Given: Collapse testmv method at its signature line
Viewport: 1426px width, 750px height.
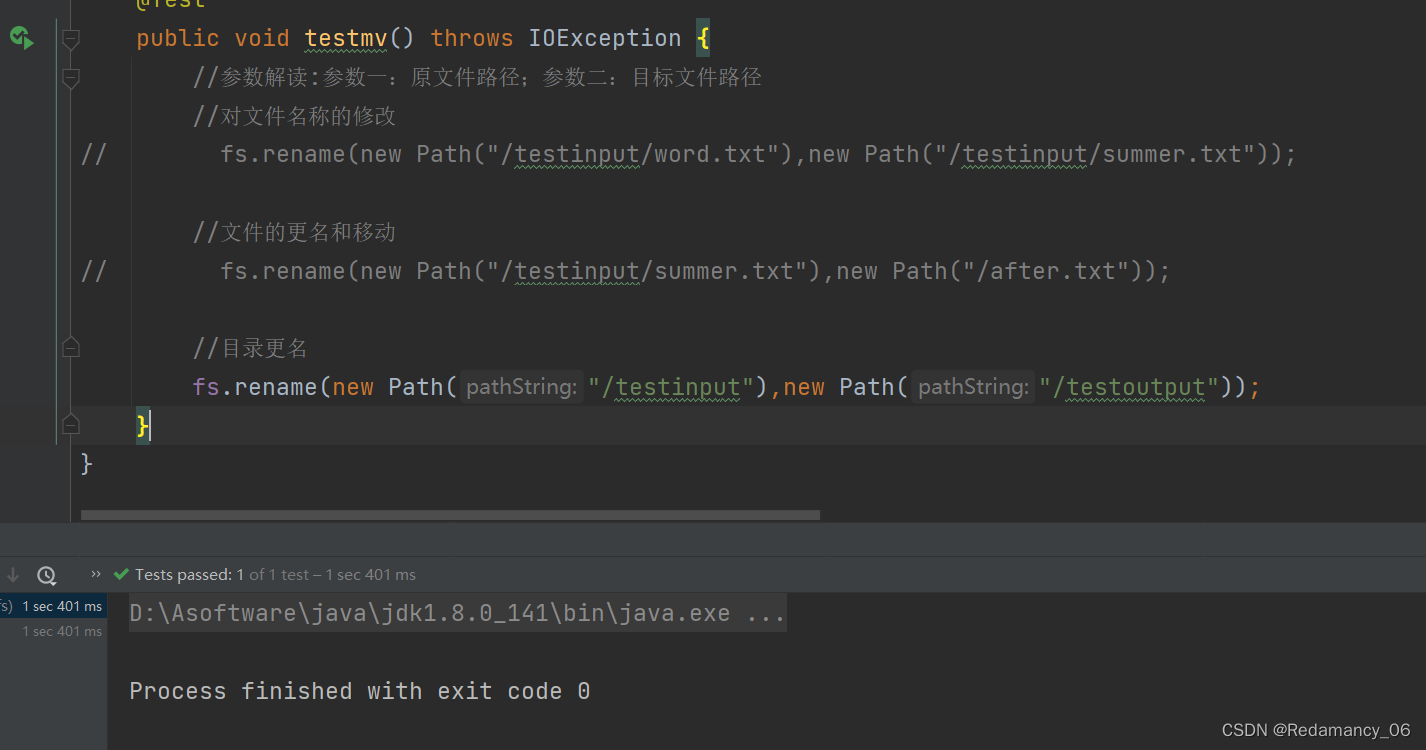Looking at the screenshot, I should [70, 39].
